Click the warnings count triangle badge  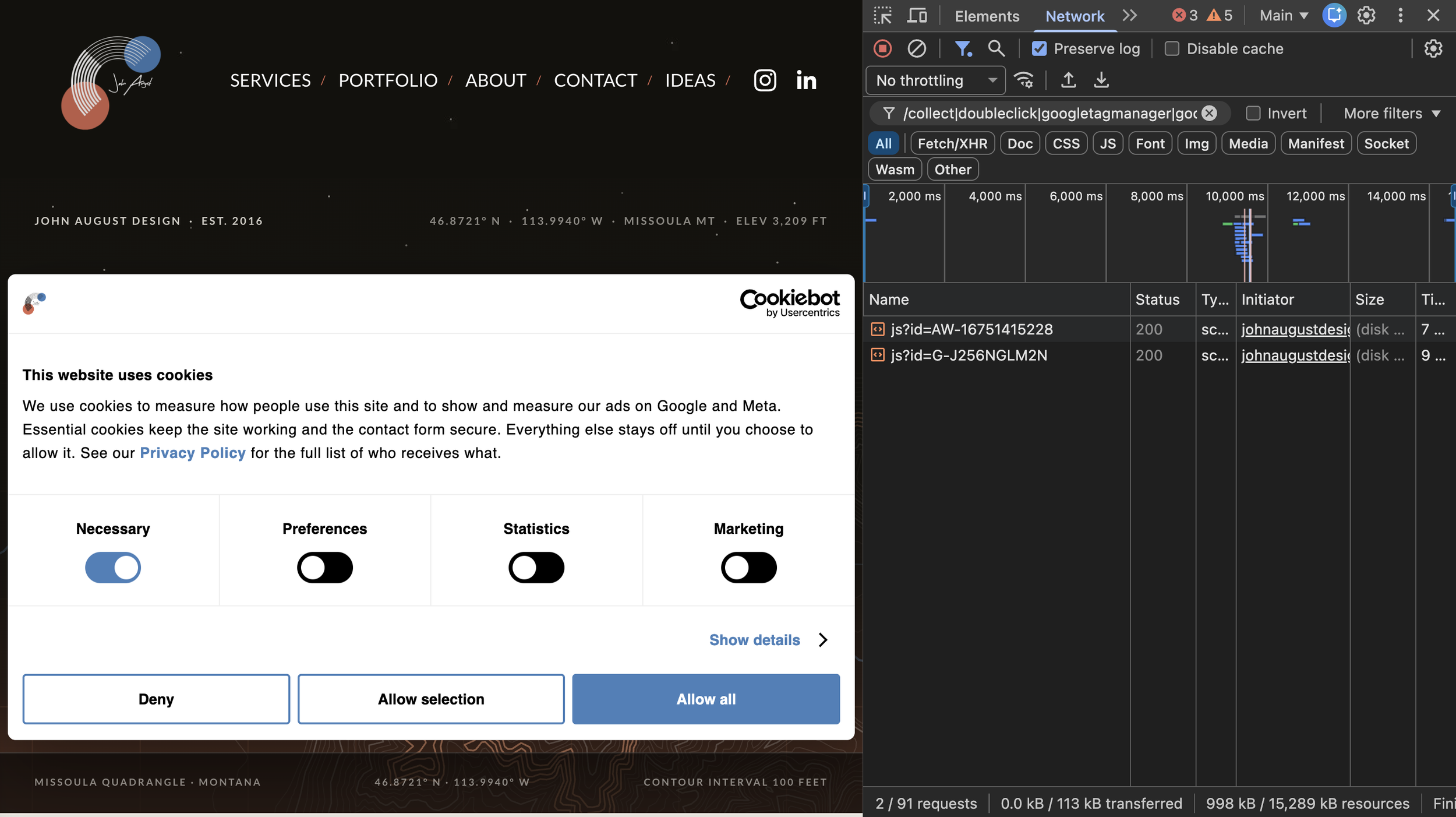tap(1220, 16)
